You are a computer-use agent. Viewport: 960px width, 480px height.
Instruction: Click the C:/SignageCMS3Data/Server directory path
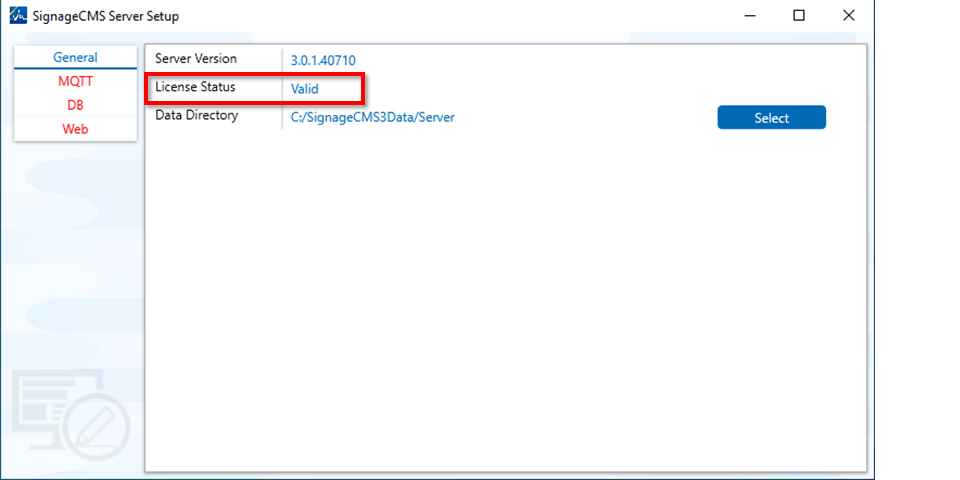click(372, 118)
